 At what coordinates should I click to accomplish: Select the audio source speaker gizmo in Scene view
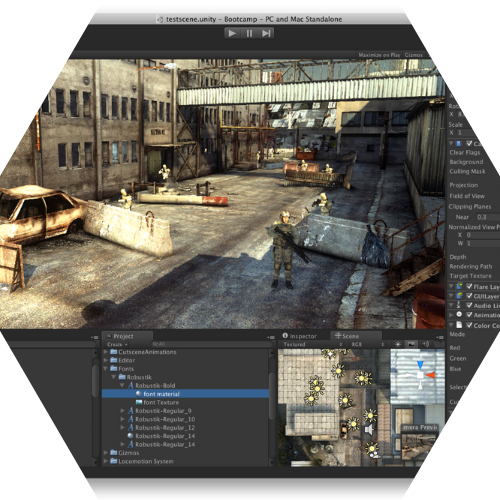tap(369, 429)
